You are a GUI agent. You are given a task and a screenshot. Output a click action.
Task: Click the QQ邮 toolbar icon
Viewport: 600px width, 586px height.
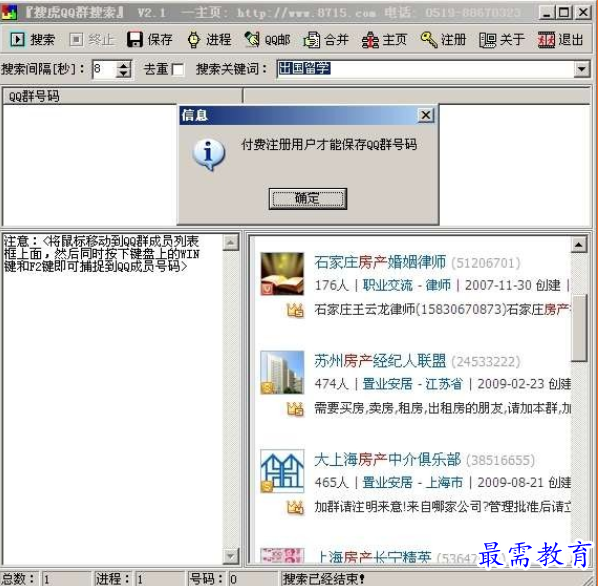pyautogui.click(x=252, y=39)
